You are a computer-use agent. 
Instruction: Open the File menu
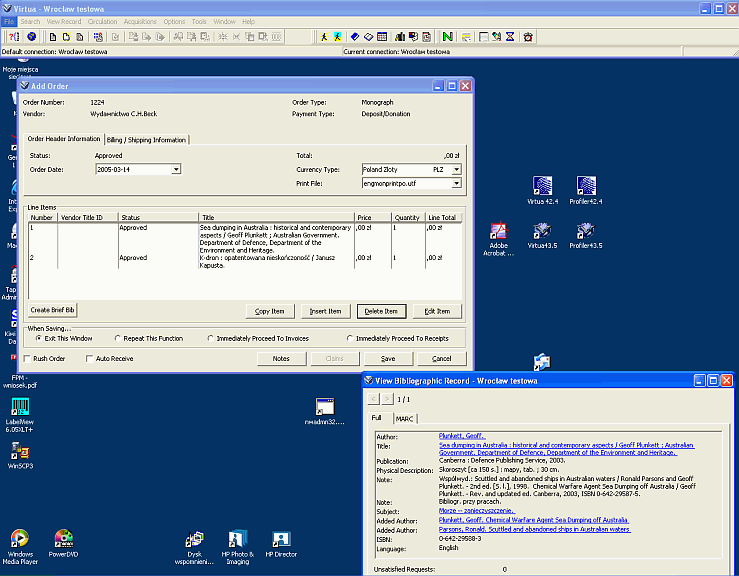pos(9,22)
